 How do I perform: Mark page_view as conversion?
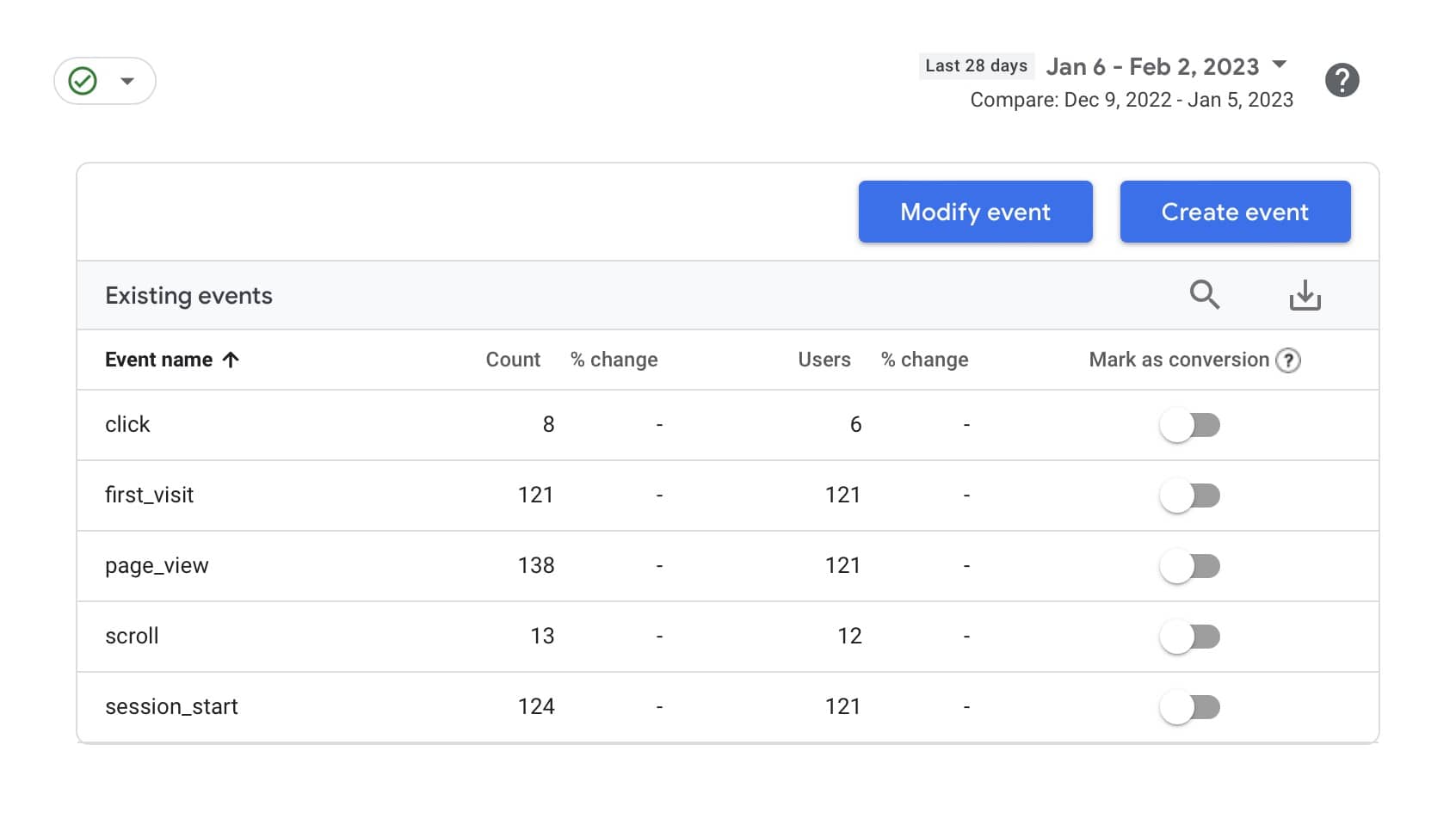point(1190,566)
